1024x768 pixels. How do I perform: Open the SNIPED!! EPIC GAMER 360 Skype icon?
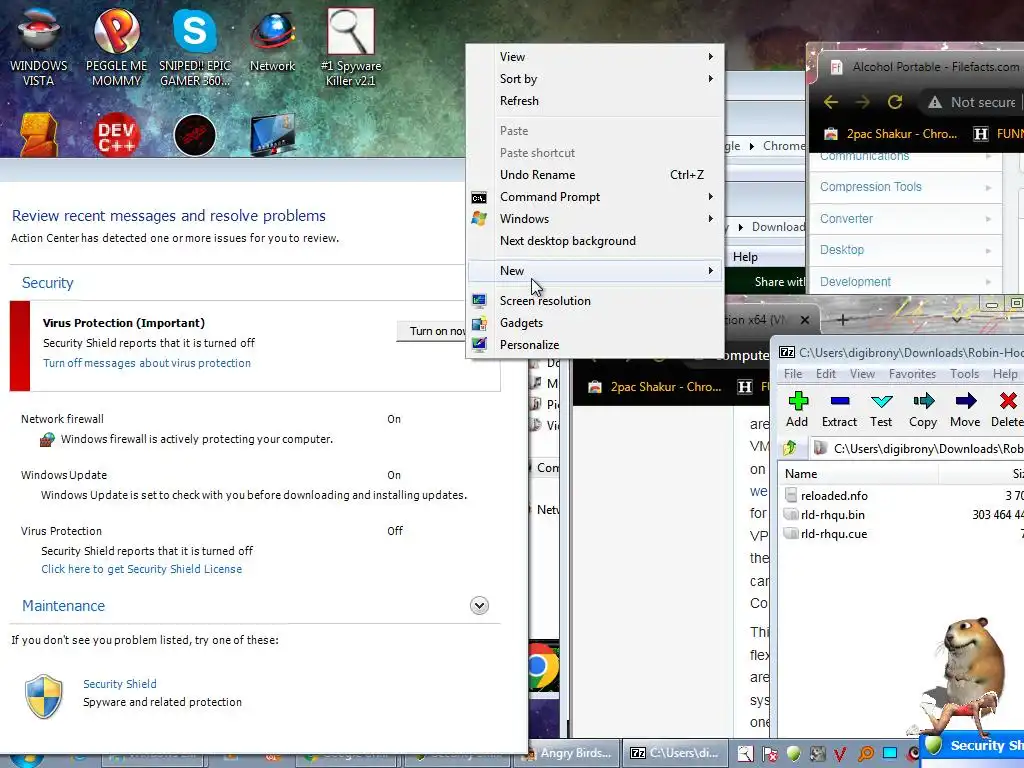point(195,47)
